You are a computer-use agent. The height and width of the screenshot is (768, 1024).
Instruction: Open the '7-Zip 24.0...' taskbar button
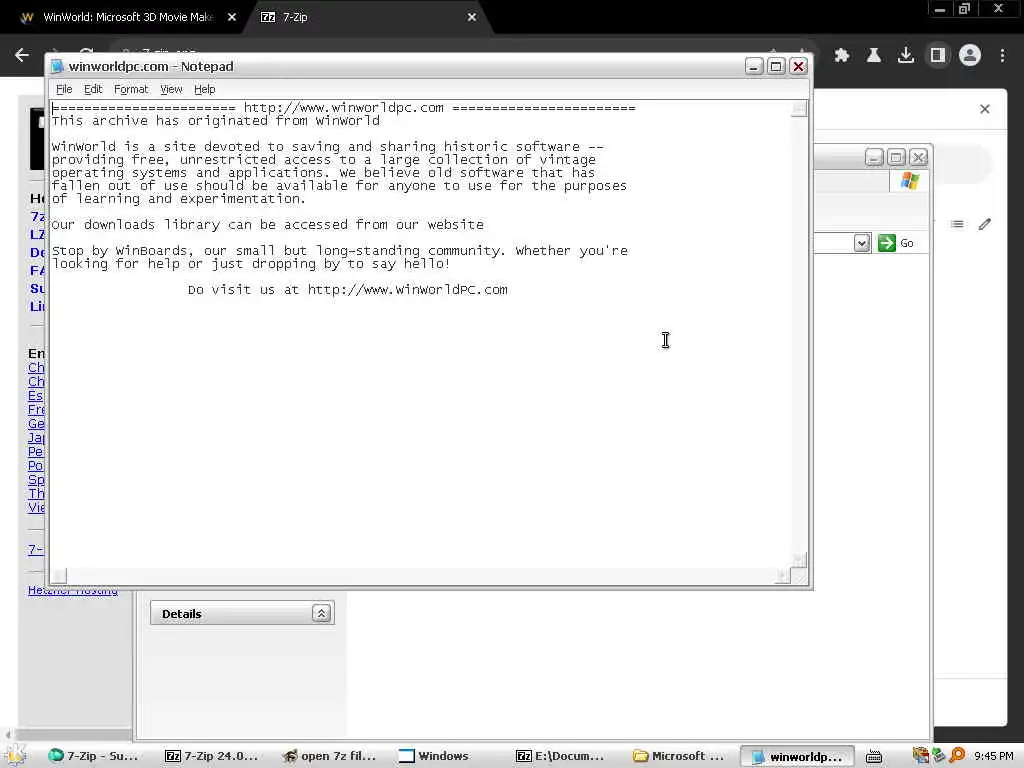point(211,756)
